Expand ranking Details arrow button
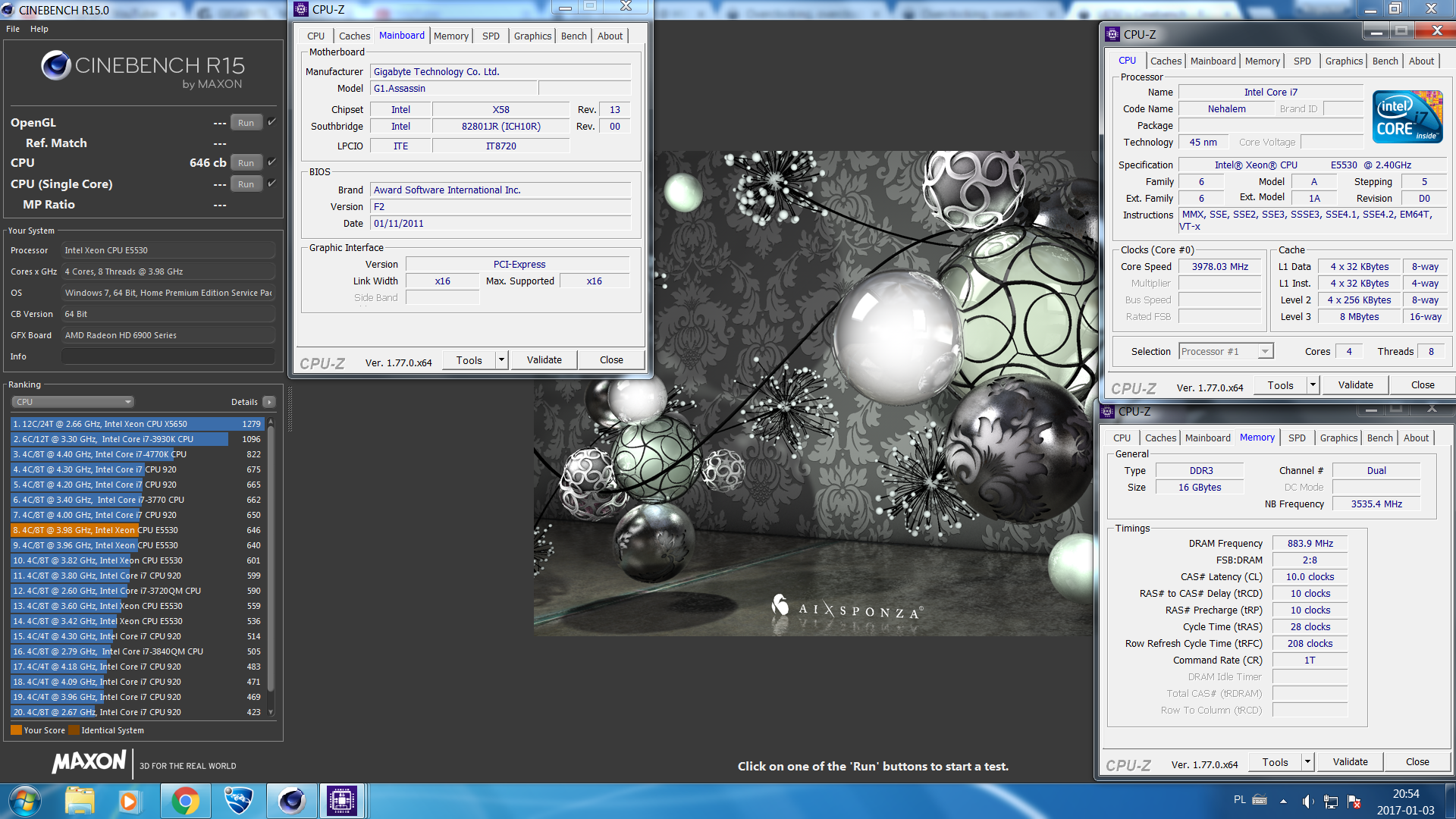The image size is (1456, 819). [x=269, y=402]
